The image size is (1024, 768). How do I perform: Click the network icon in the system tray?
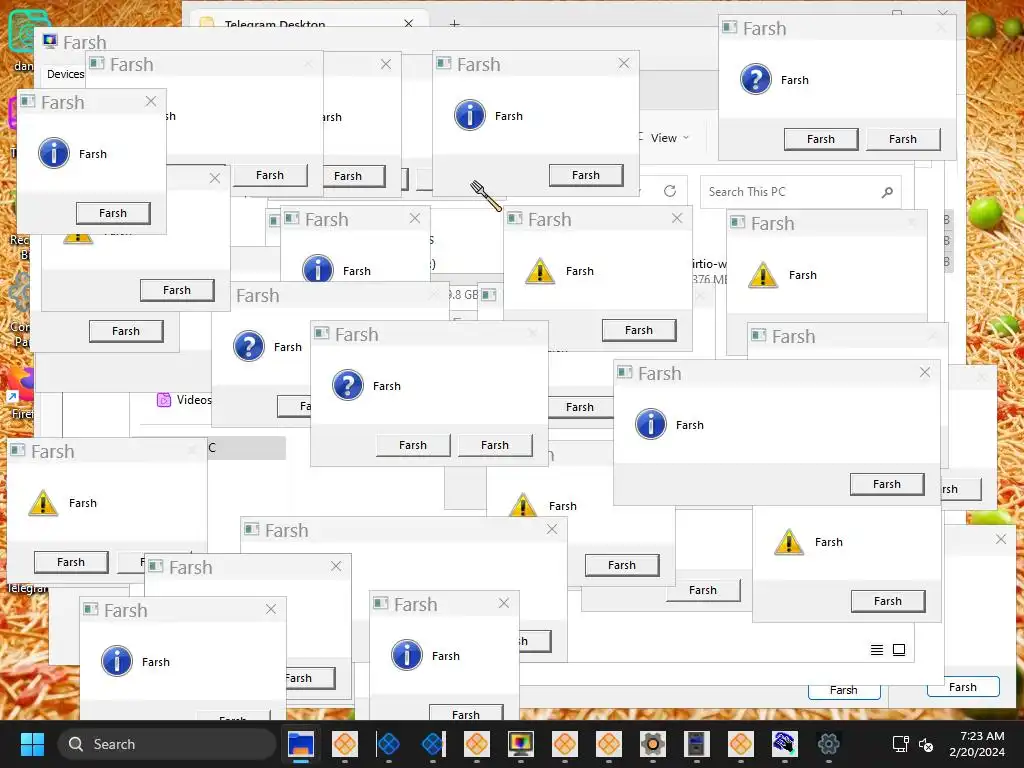(x=901, y=743)
